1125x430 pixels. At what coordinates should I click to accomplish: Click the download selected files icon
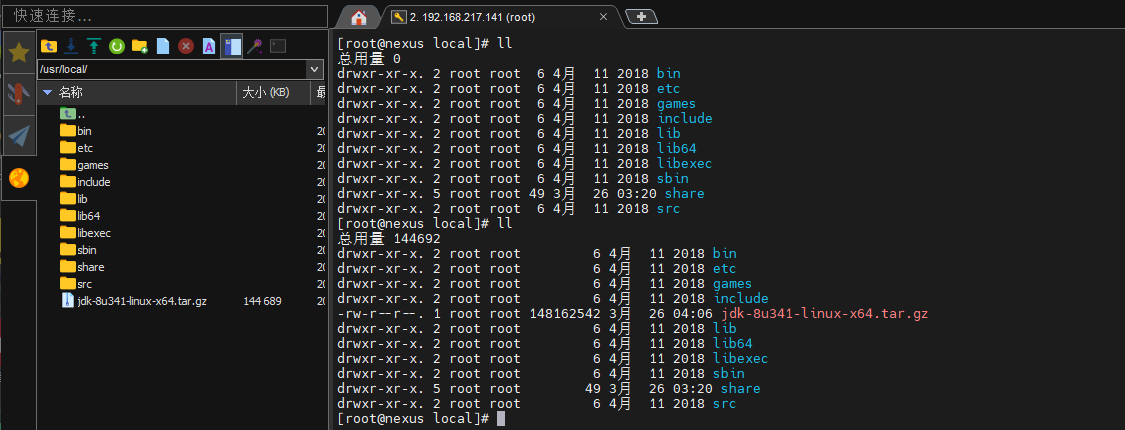point(71,47)
